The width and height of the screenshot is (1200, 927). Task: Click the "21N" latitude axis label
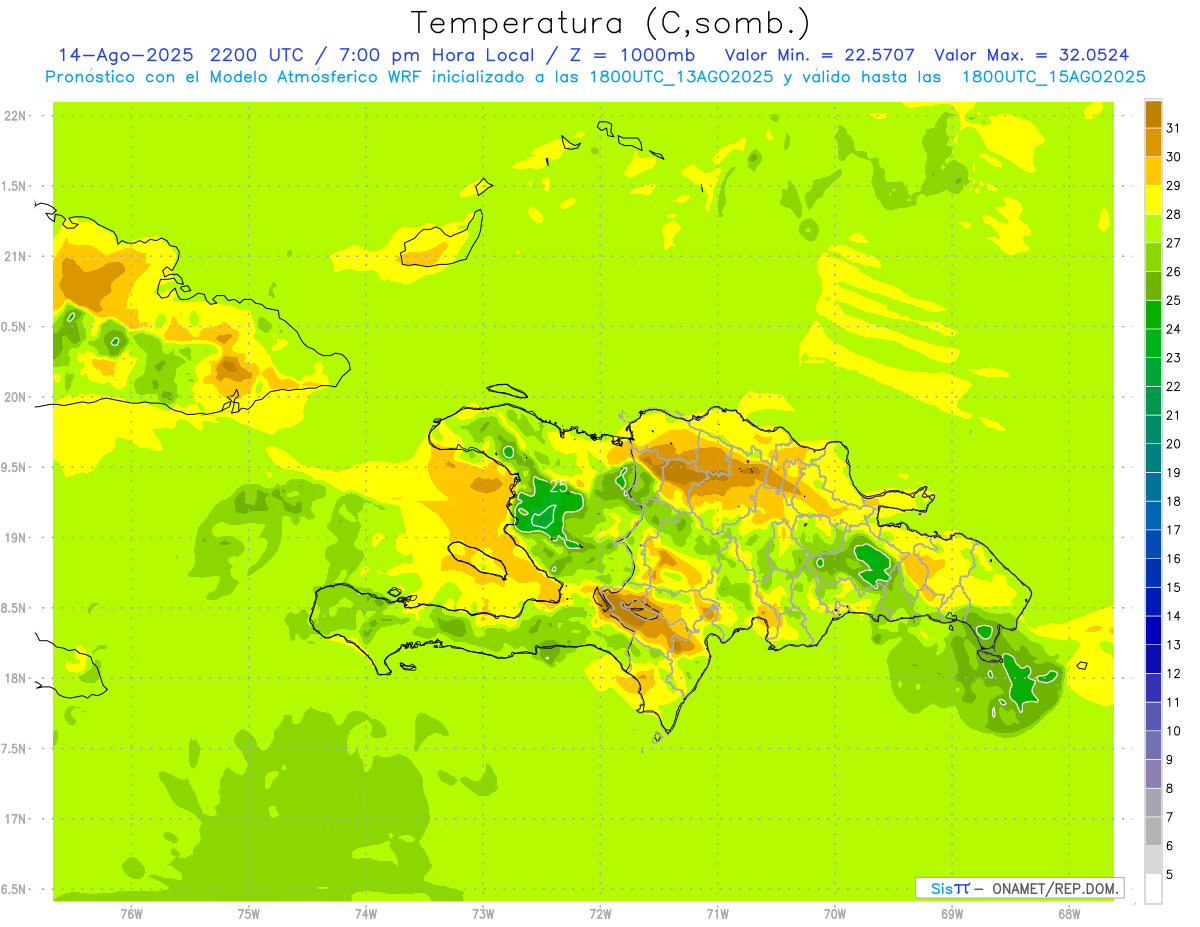click(16, 256)
